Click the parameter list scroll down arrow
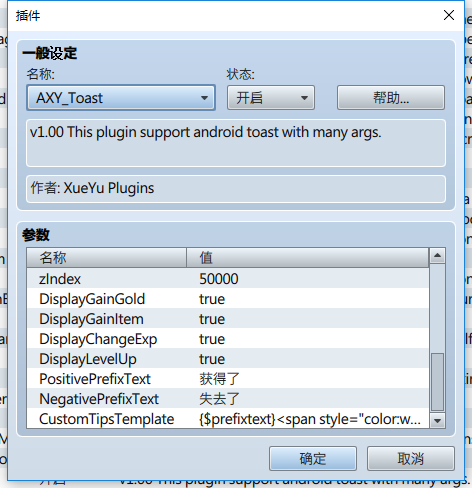Image resolution: width=472 pixels, height=488 pixels. 437,421
